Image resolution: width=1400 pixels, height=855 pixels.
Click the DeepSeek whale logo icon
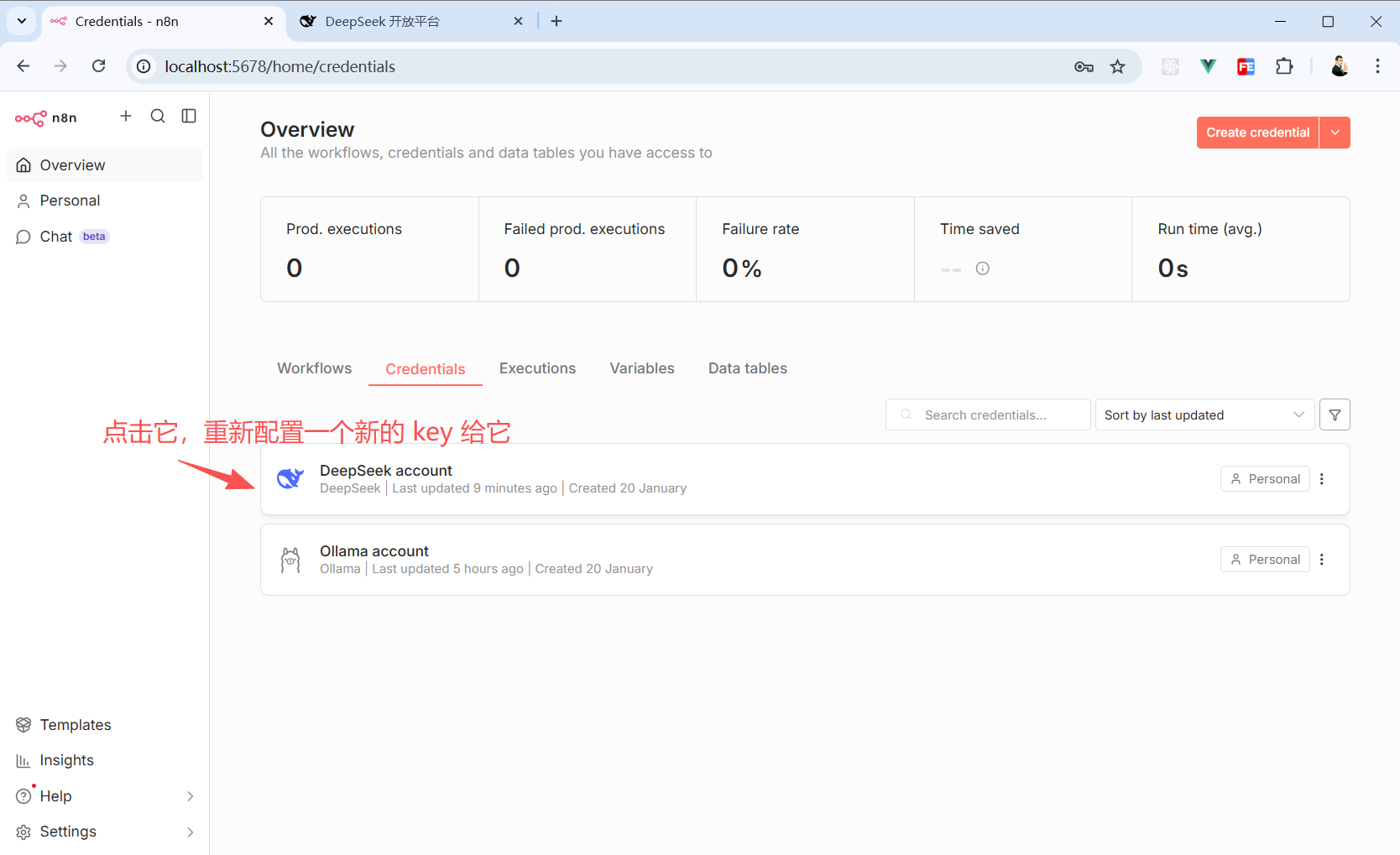click(290, 479)
